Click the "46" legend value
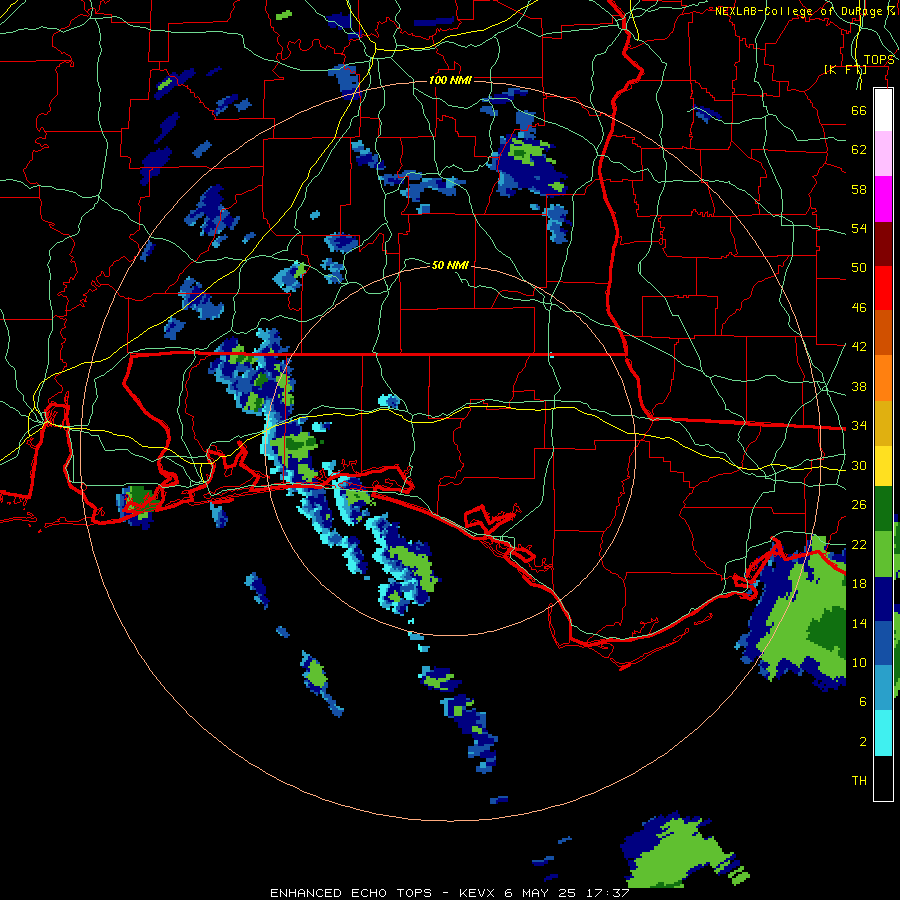 859,308
